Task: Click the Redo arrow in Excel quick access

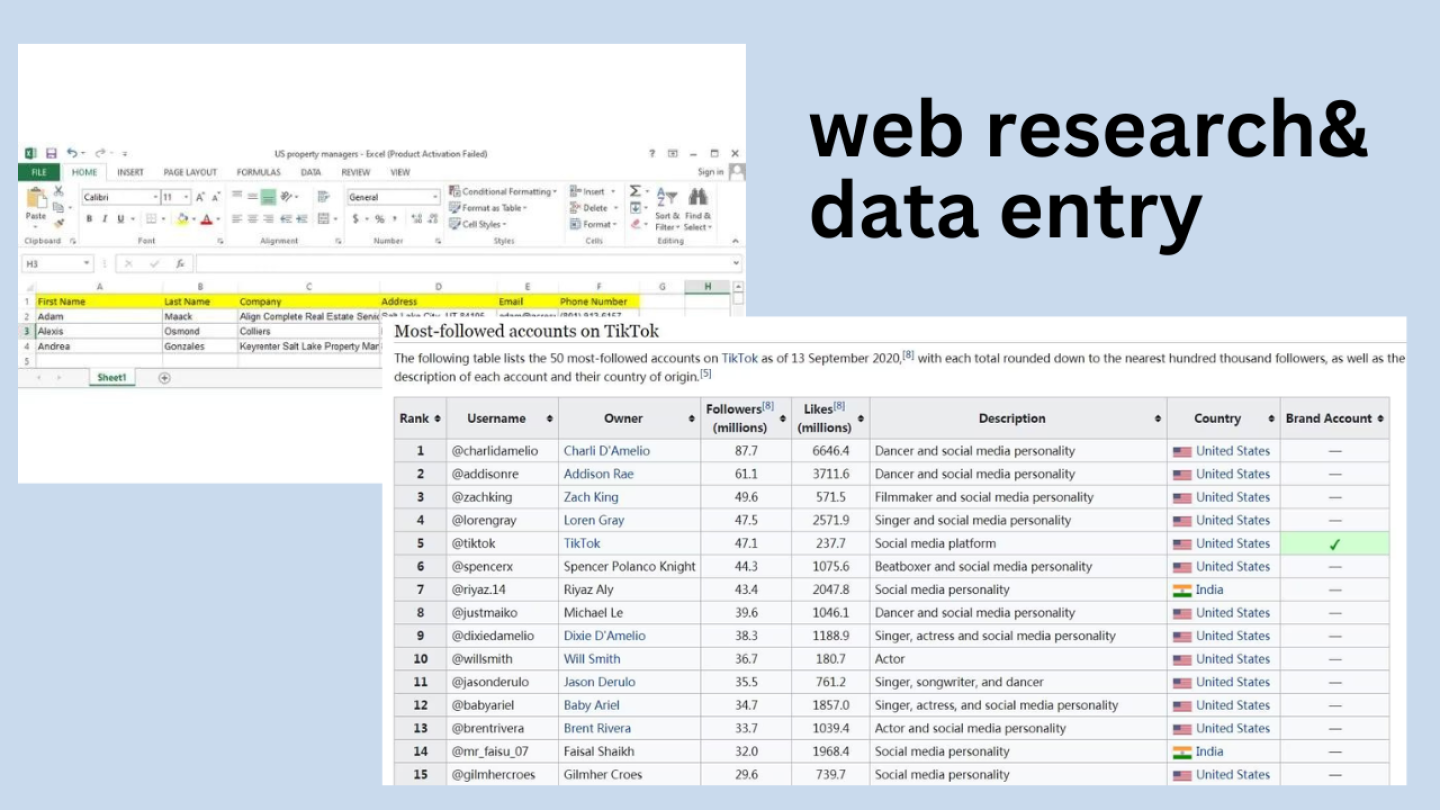Action: pyautogui.click(x=100, y=153)
